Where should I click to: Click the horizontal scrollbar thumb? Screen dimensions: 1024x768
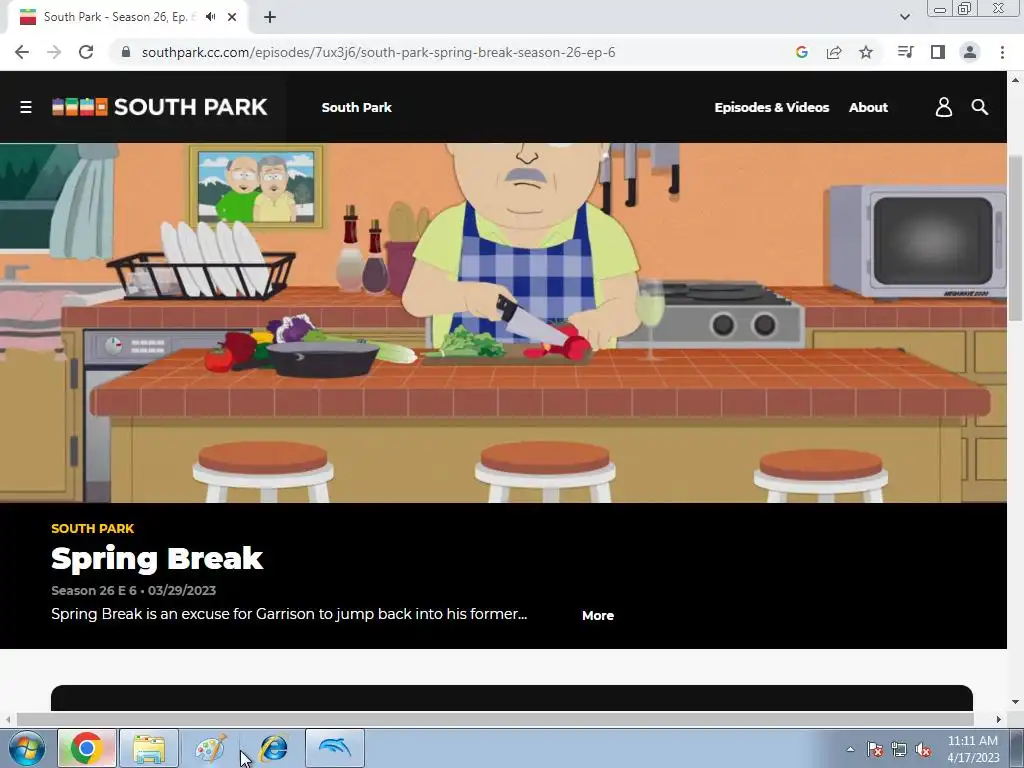[x=494, y=719]
